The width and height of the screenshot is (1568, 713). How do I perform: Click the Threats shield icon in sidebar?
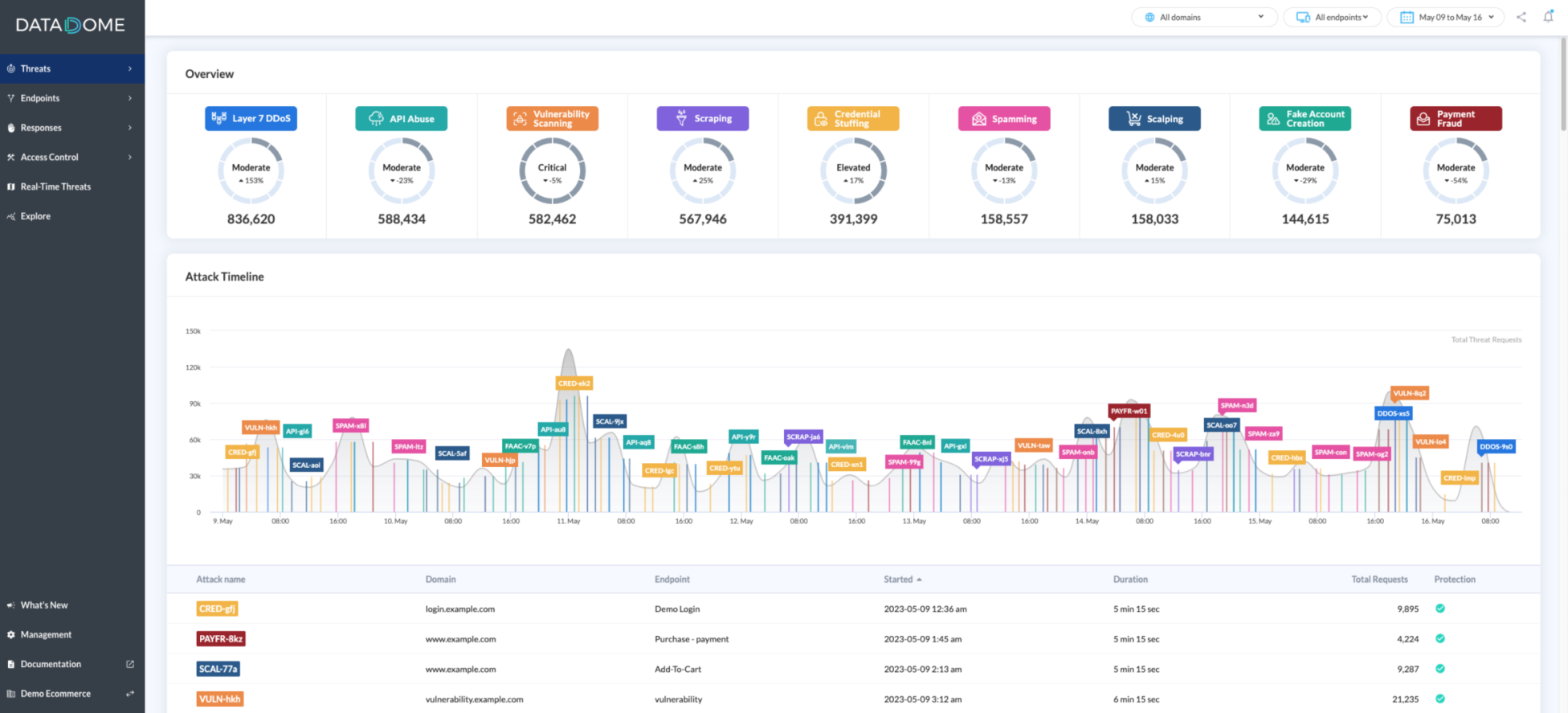coord(10,69)
